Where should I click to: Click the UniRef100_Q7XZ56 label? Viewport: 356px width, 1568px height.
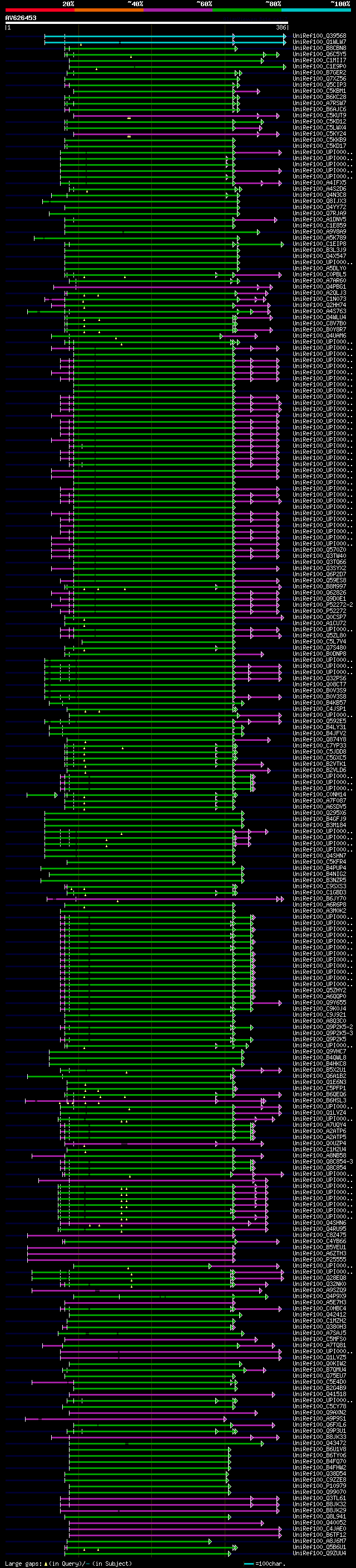point(319,78)
